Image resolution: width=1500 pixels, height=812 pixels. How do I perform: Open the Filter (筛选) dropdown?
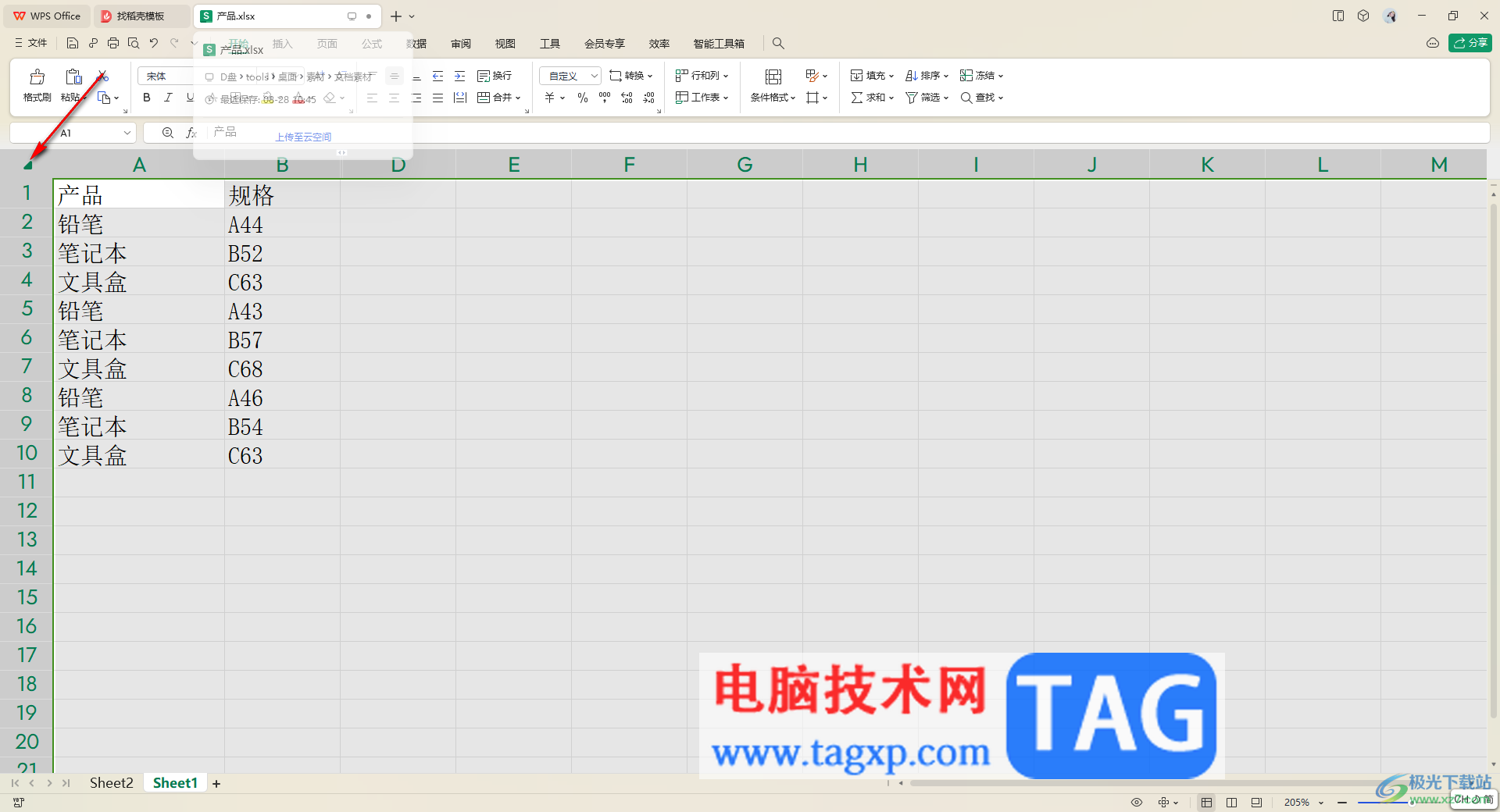click(x=927, y=98)
